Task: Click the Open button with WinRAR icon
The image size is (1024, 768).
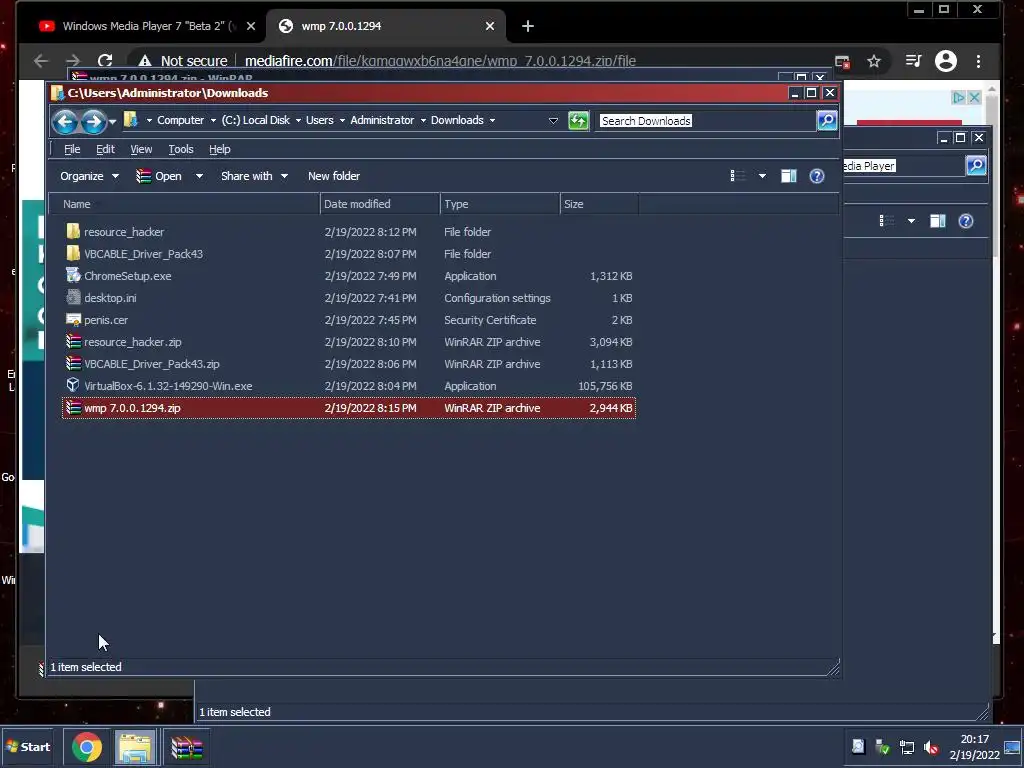Action: (159, 176)
